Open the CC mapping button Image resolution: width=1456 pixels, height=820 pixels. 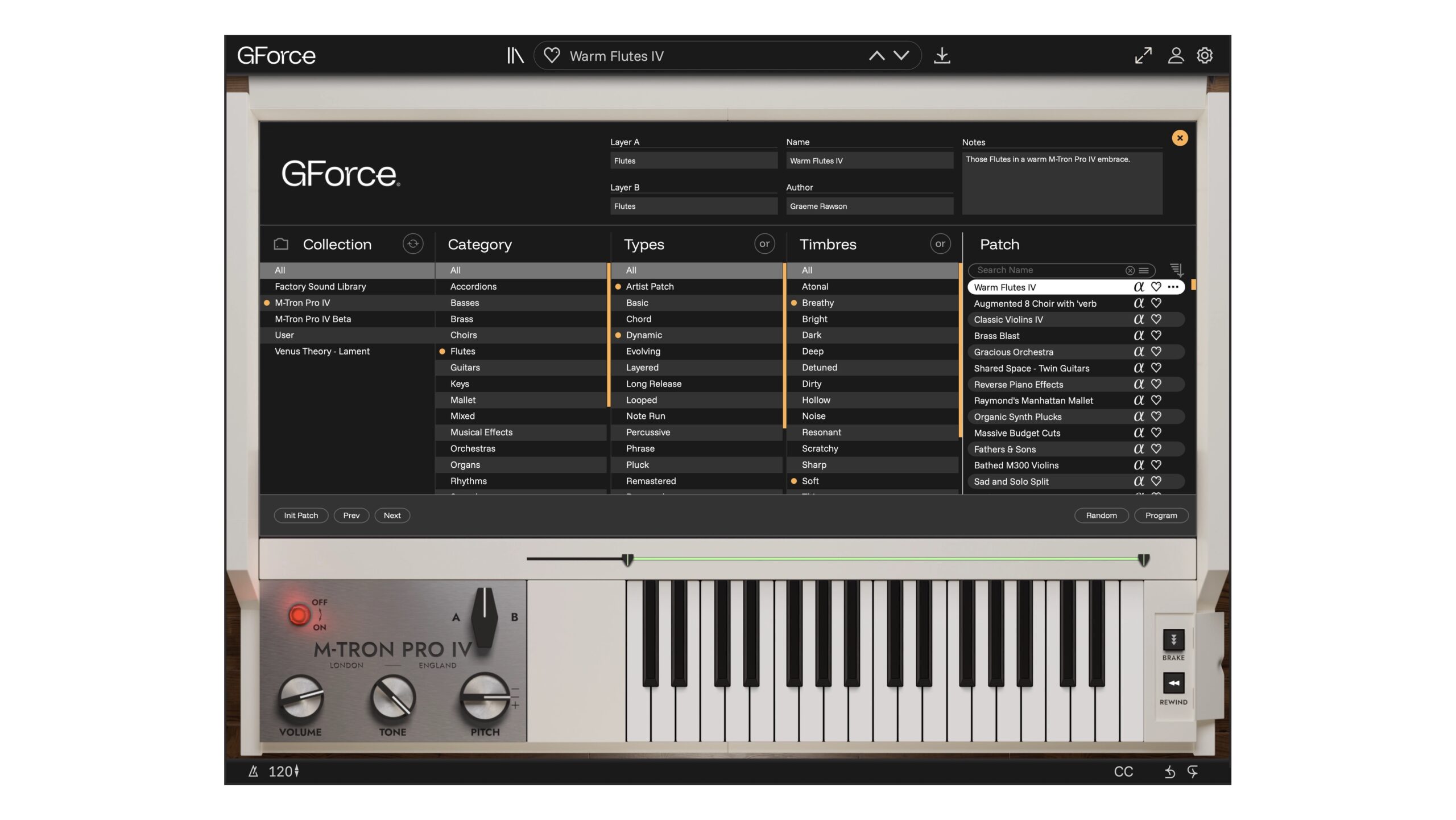coord(1123,772)
